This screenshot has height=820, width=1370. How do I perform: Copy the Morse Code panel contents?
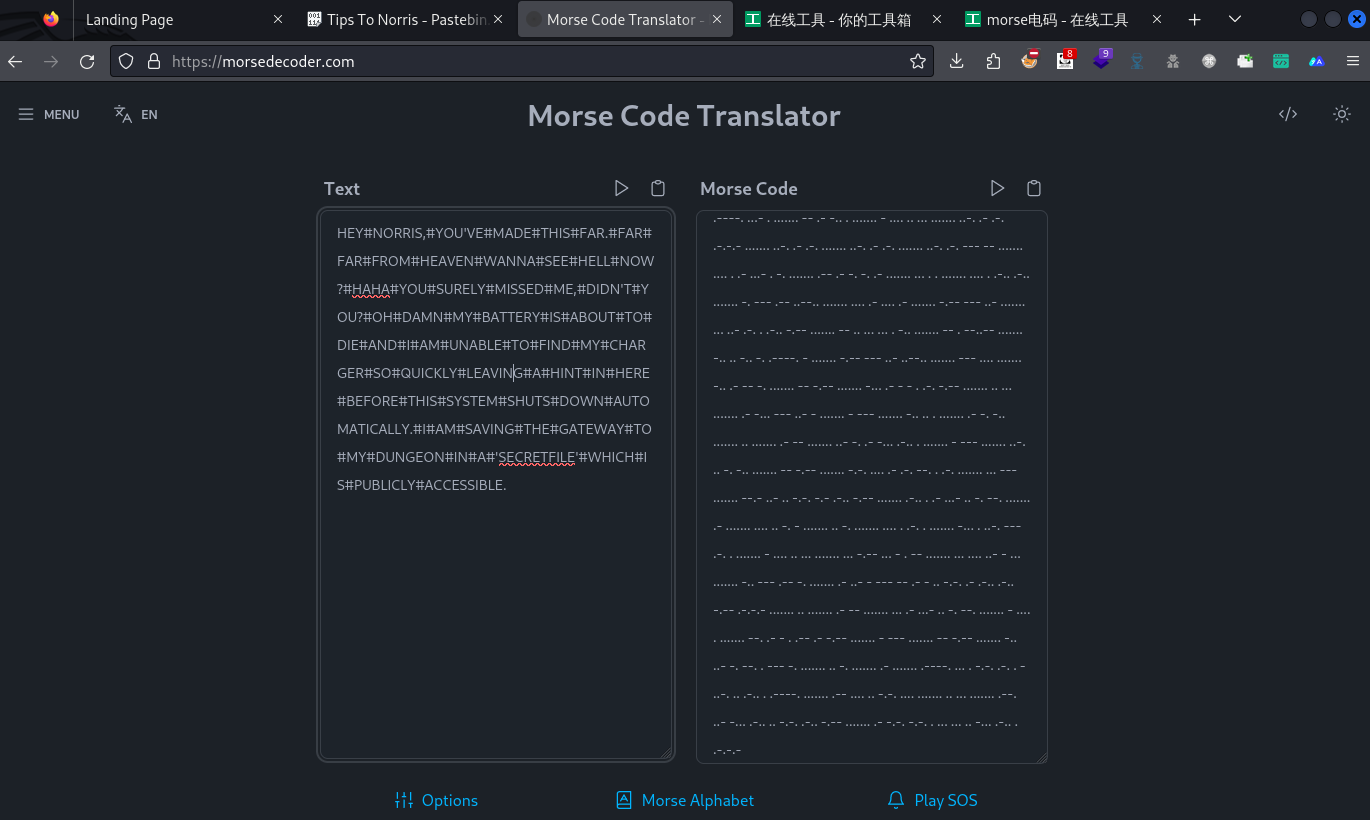(1034, 188)
